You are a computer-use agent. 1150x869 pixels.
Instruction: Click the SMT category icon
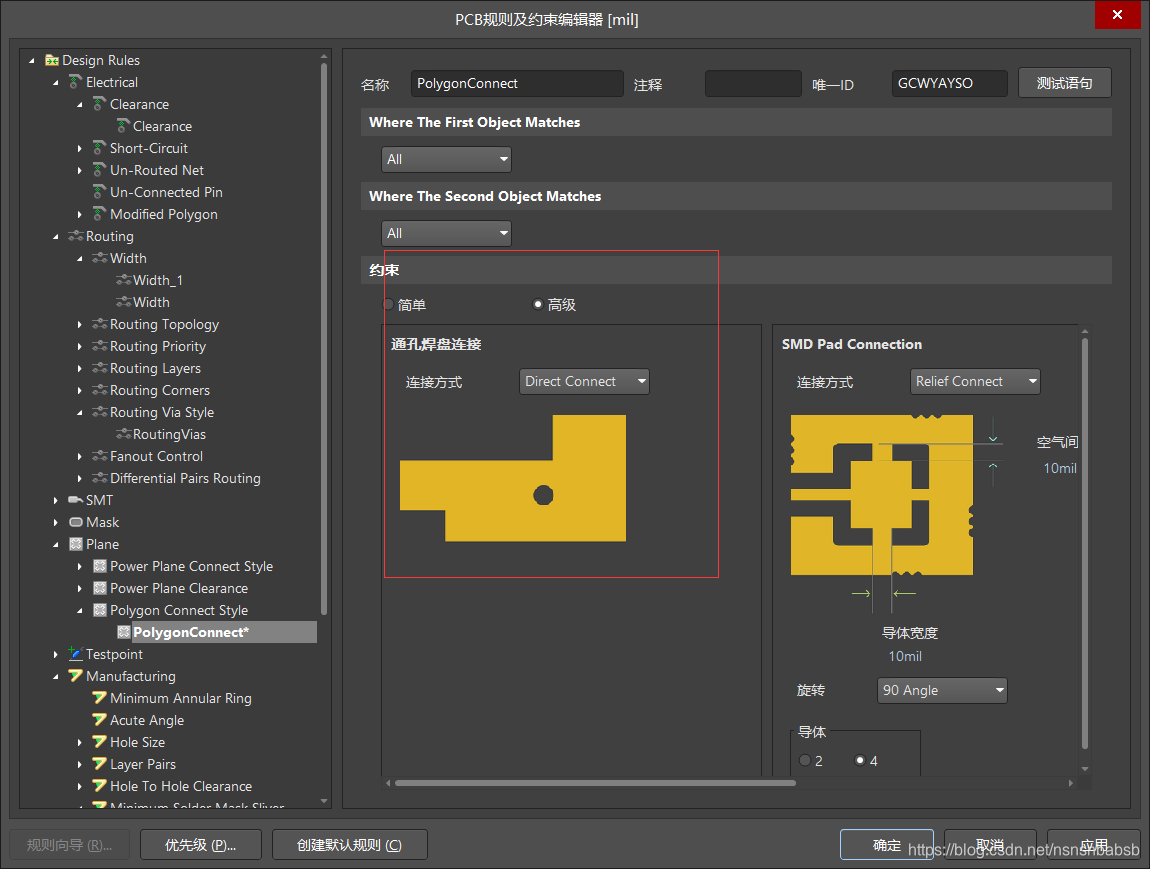[76, 500]
